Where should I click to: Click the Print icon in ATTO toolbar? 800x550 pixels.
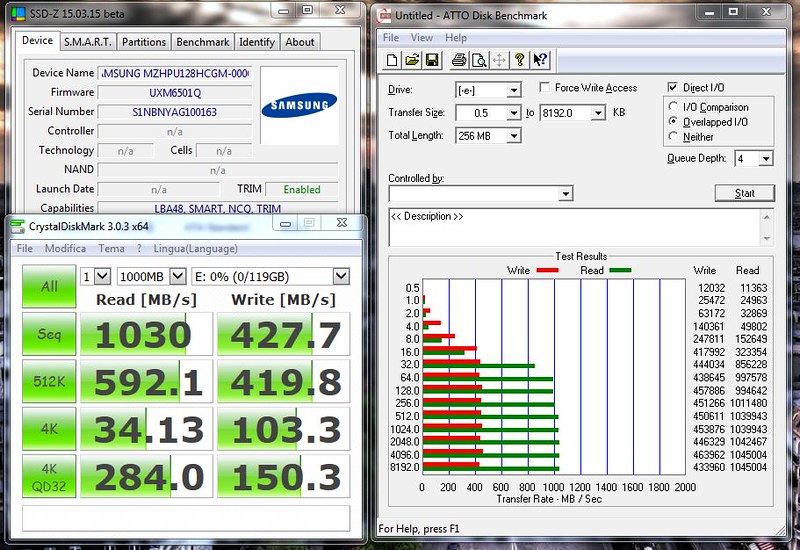pyautogui.click(x=460, y=60)
